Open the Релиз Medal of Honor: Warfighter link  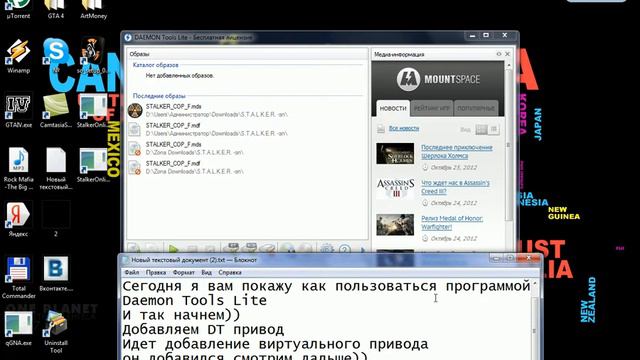pos(452,222)
